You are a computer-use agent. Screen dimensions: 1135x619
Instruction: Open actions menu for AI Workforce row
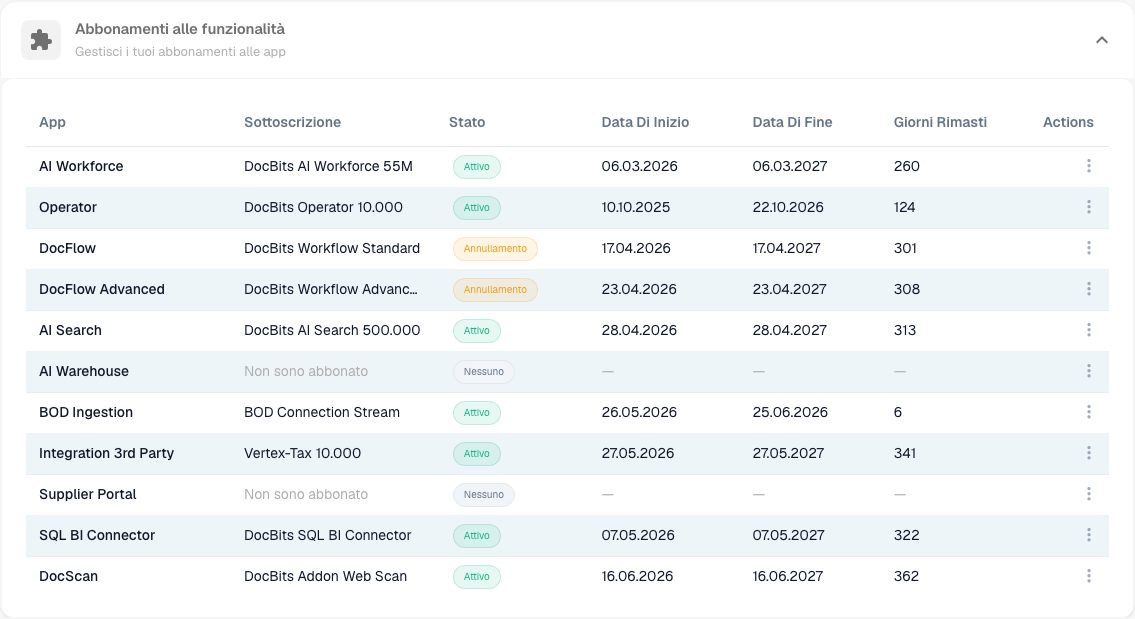pyautogui.click(x=1089, y=166)
